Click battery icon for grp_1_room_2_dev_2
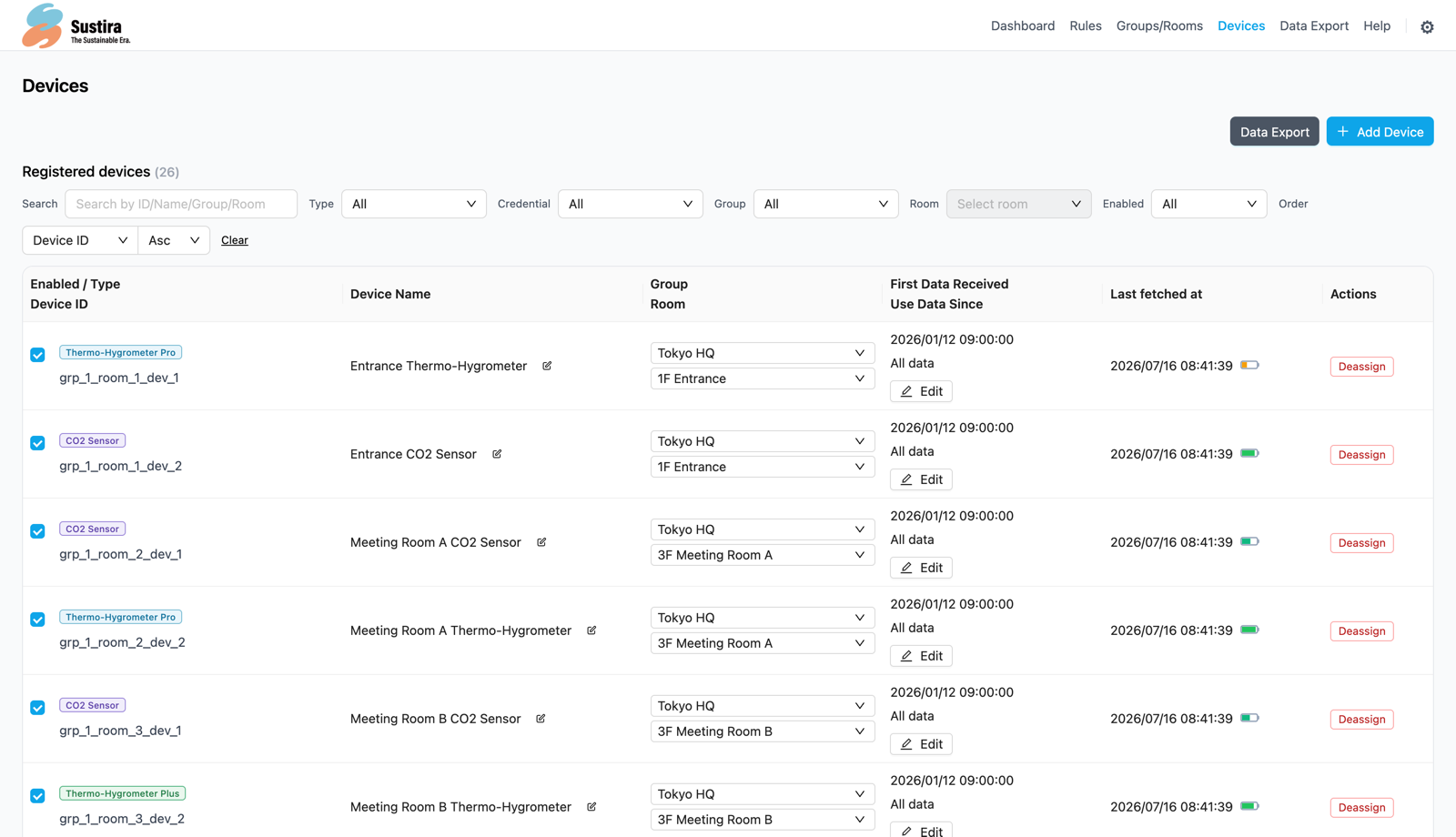This screenshot has height=837, width=1456. pyautogui.click(x=1249, y=630)
